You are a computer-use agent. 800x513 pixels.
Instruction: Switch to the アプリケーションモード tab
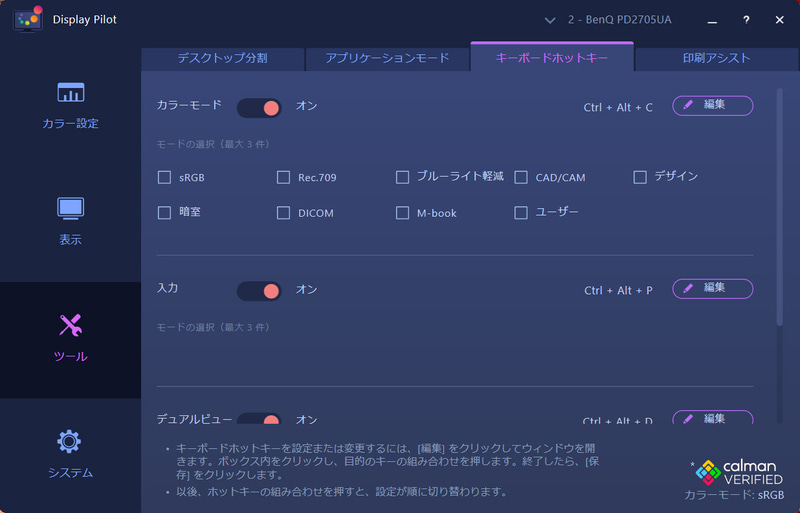[387, 58]
